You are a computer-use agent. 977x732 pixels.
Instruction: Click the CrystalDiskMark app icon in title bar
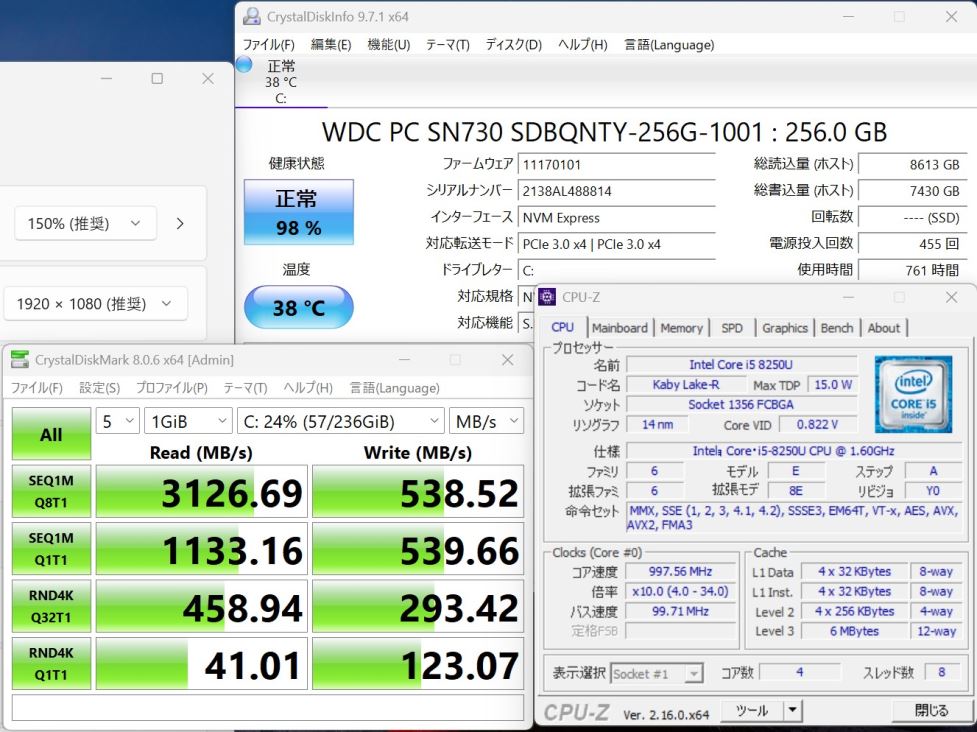(x=20, y=359)
